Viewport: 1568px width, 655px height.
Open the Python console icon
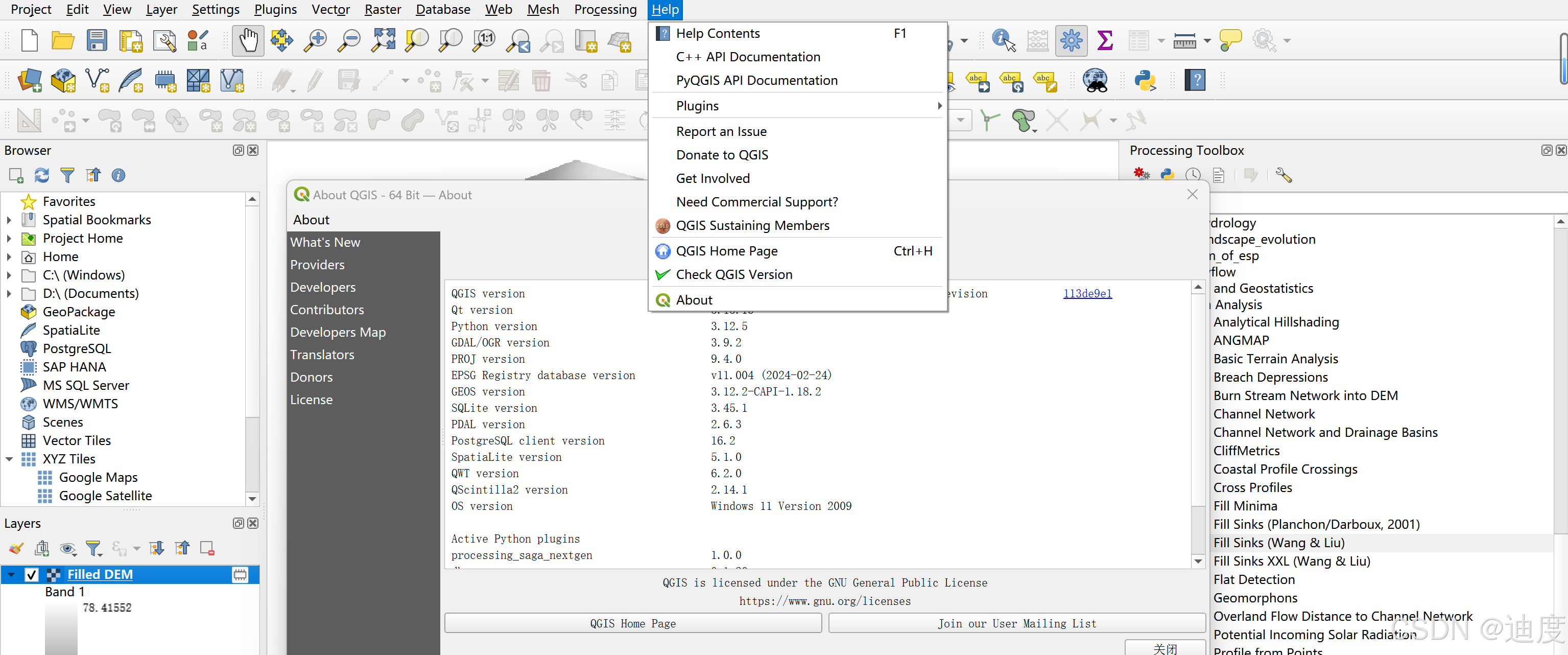(x=1145, y=80)
